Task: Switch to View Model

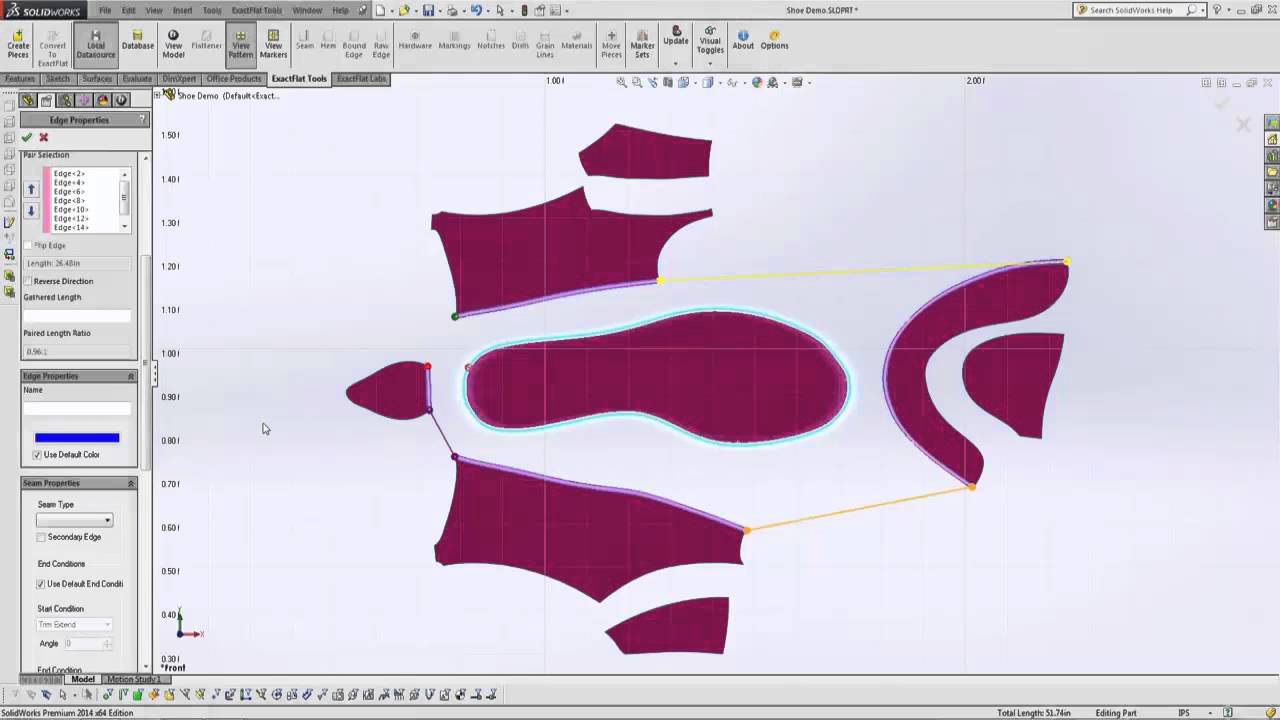Action: [174, 44]
